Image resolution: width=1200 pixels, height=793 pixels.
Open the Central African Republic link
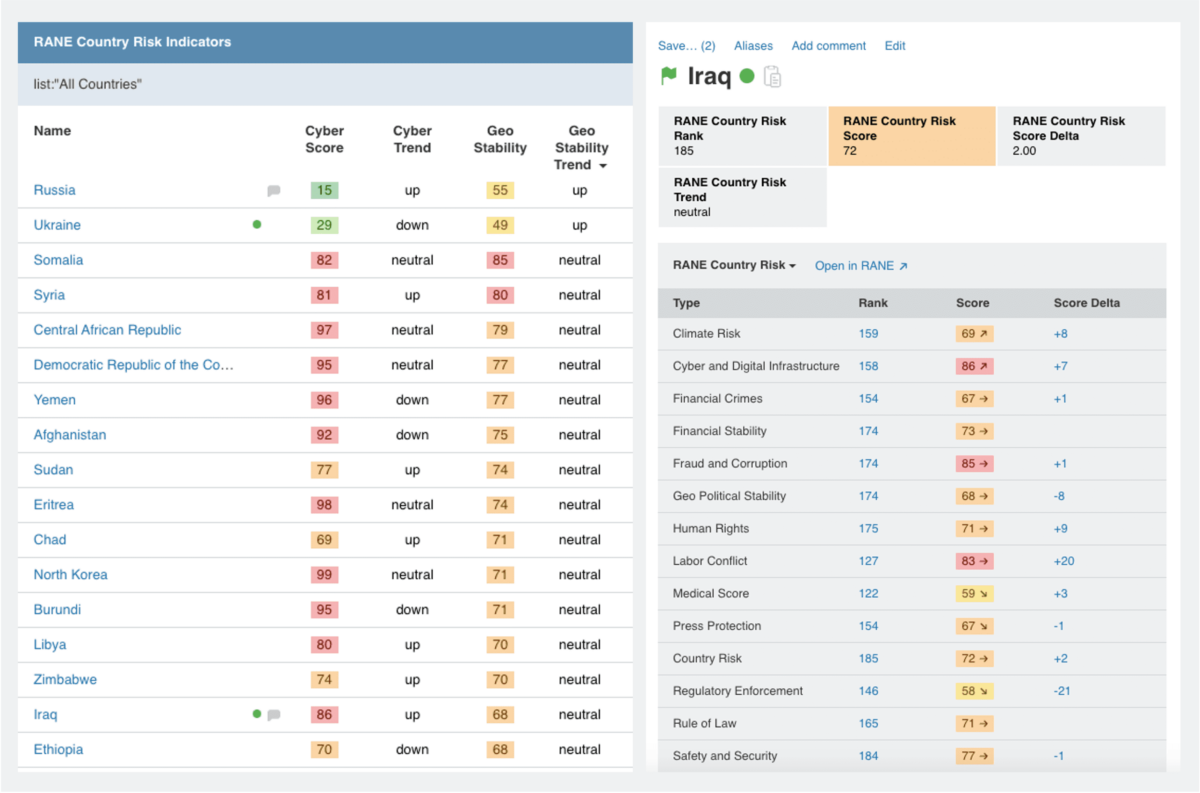click(x=108, y=330)
